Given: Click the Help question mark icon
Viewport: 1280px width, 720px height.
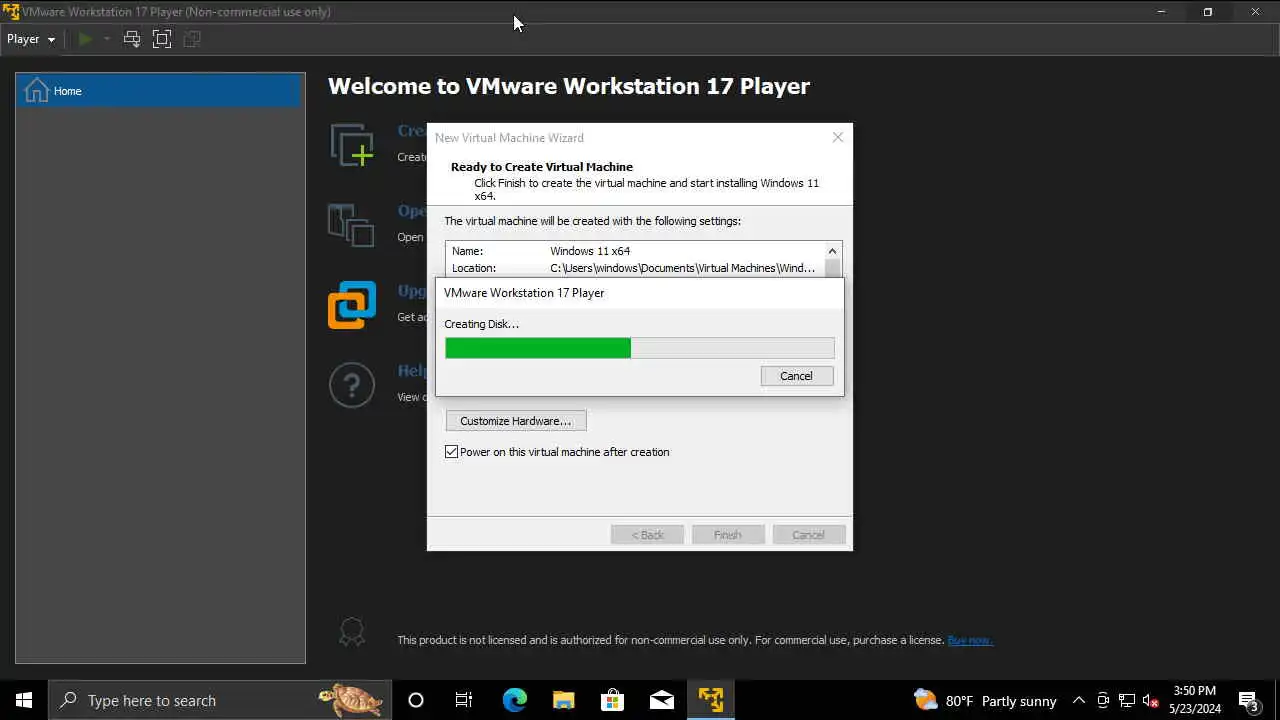Looking at the screenshot, I should click(x=352, y=385).
